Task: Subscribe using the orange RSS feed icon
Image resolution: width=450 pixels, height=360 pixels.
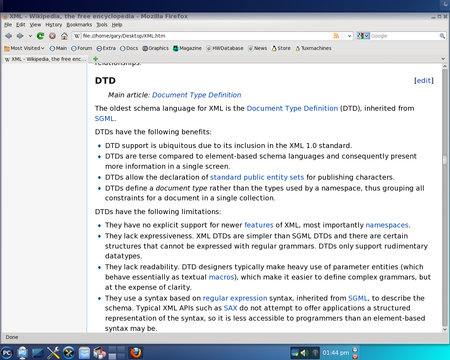Action: [x=336, y=36]
